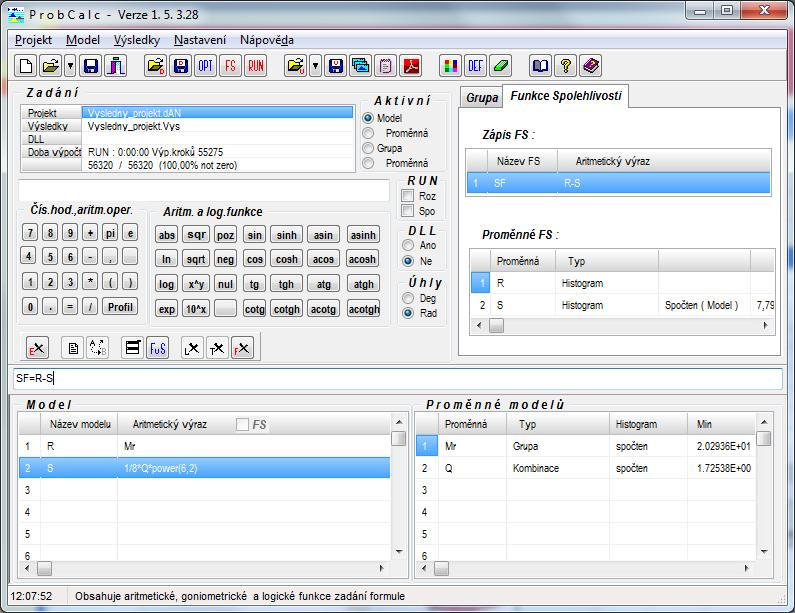Enable the Spo checkbox under RUN
This screenshot has width=795, height=613.
[408, 211]
